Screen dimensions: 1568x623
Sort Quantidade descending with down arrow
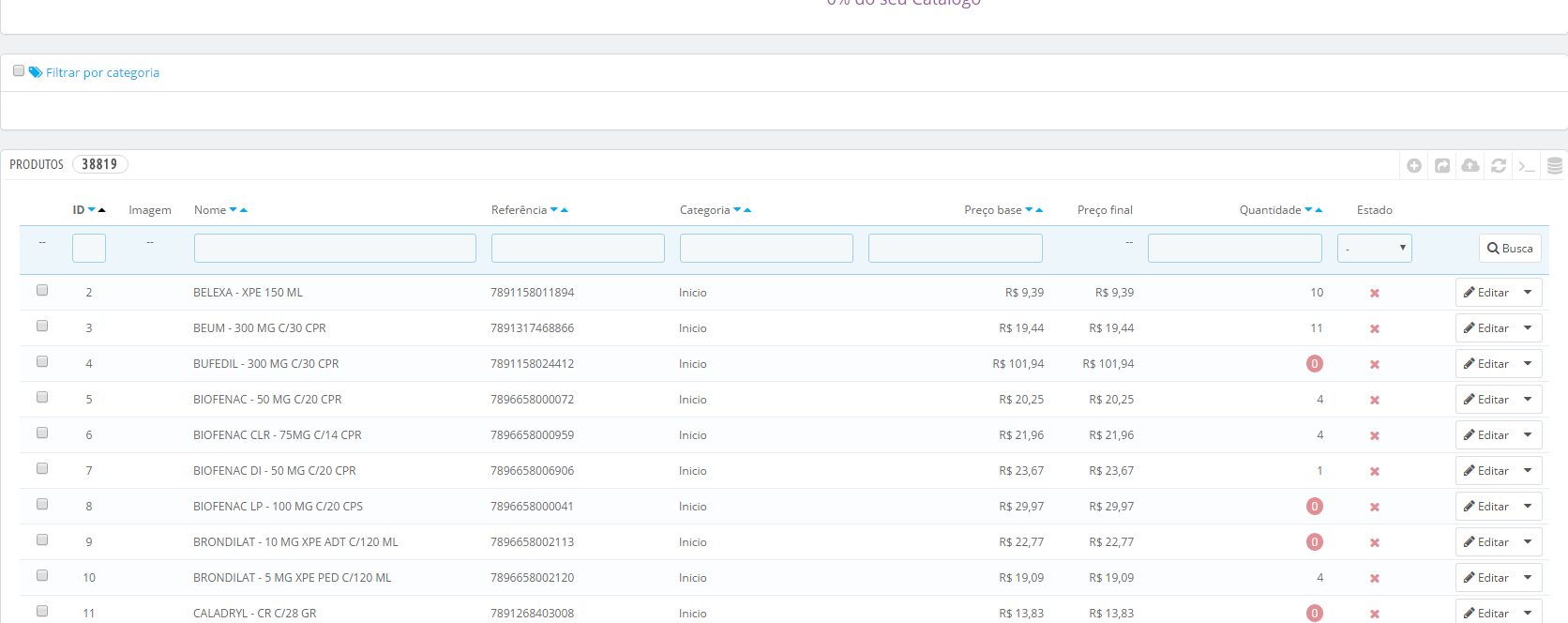pyautogui.click(x=1308, y=210)
